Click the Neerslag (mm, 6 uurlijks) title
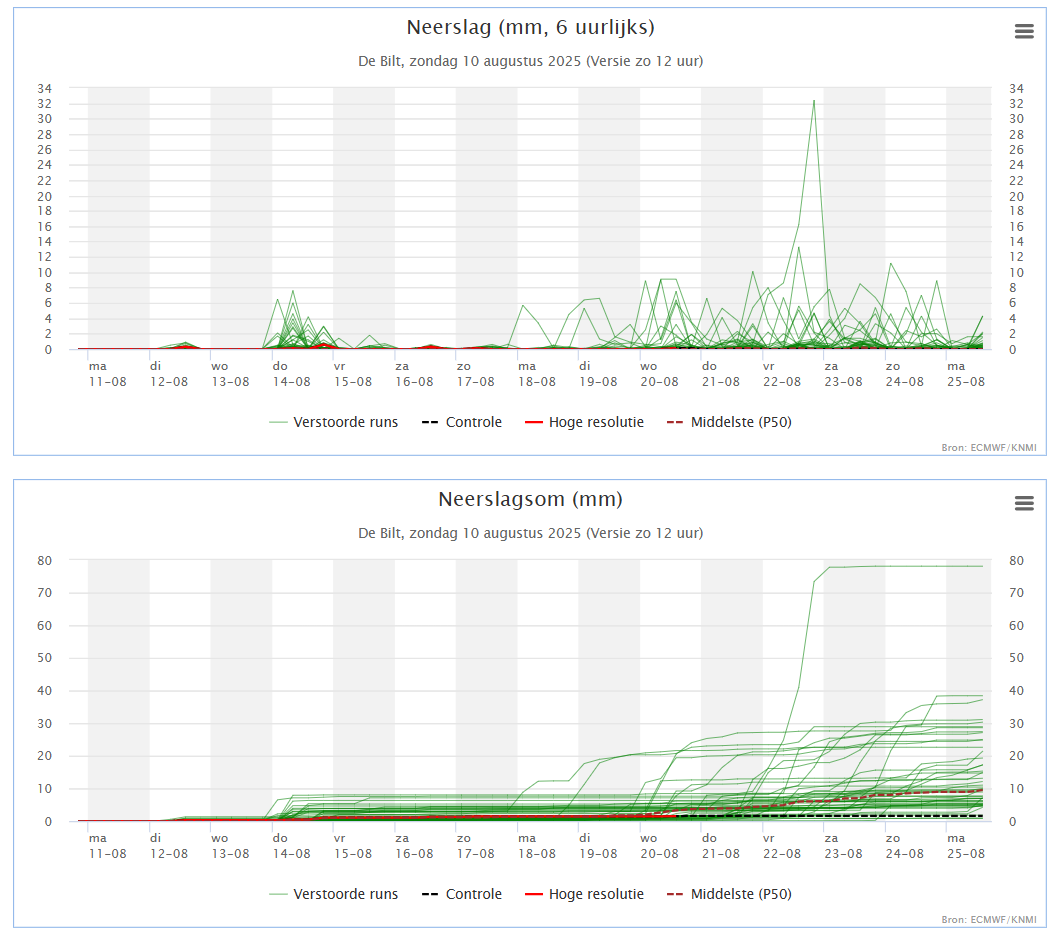 pos(530,27)
